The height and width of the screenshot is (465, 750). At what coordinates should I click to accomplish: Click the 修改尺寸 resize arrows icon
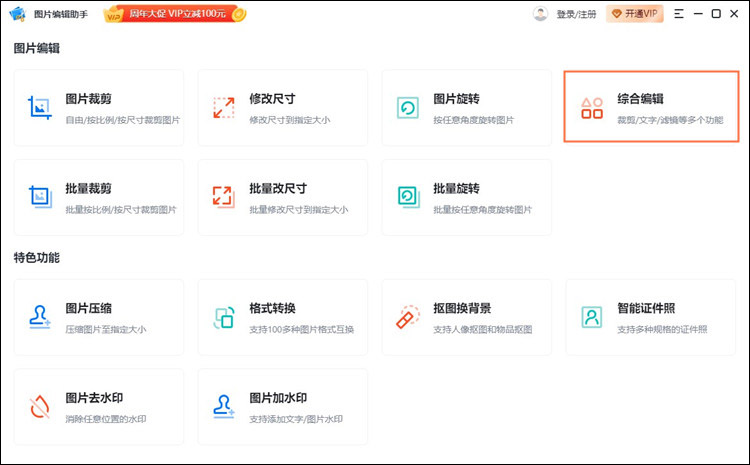point(224,108)
